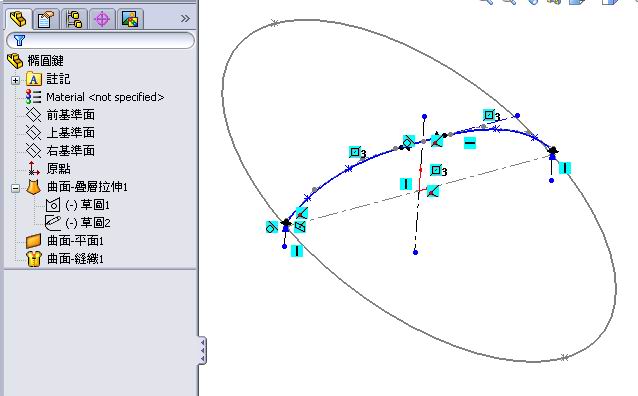Viewport: 638px width, 396px height.
Task: Open the DimXpertManager crosshair tab
Action: coord(102,19)
